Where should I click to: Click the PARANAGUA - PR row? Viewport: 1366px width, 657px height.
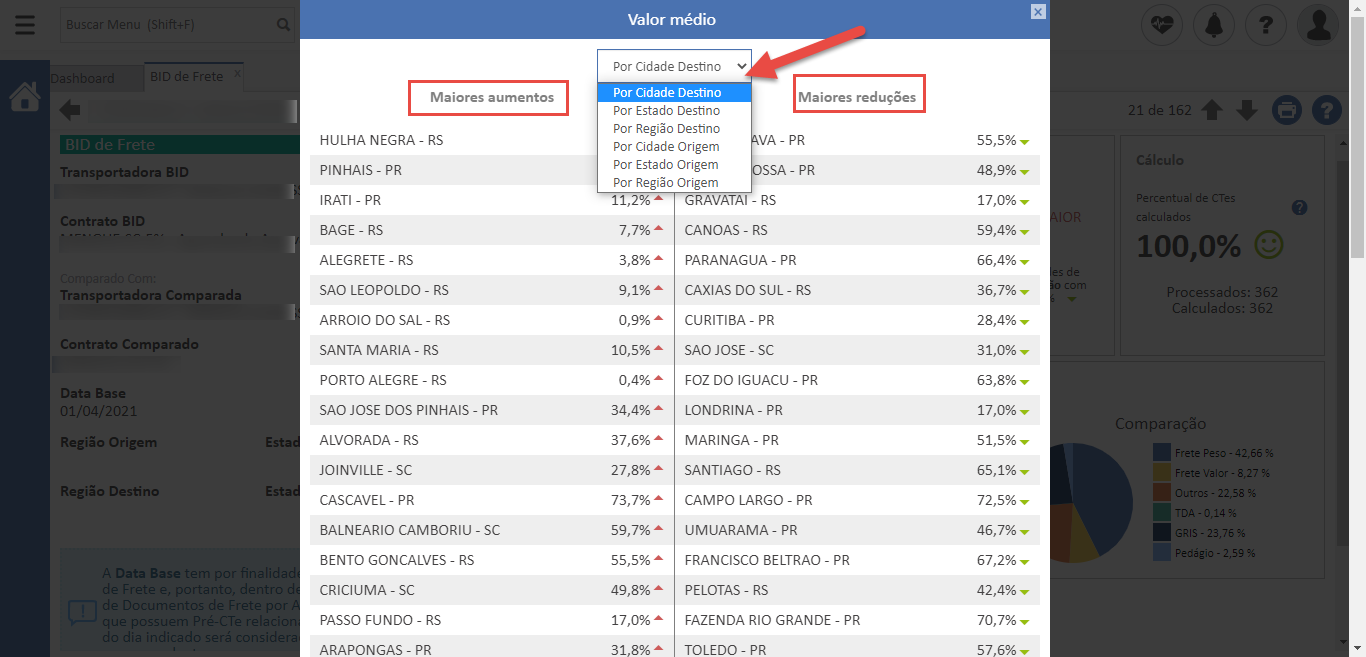(x=858, y=260)
